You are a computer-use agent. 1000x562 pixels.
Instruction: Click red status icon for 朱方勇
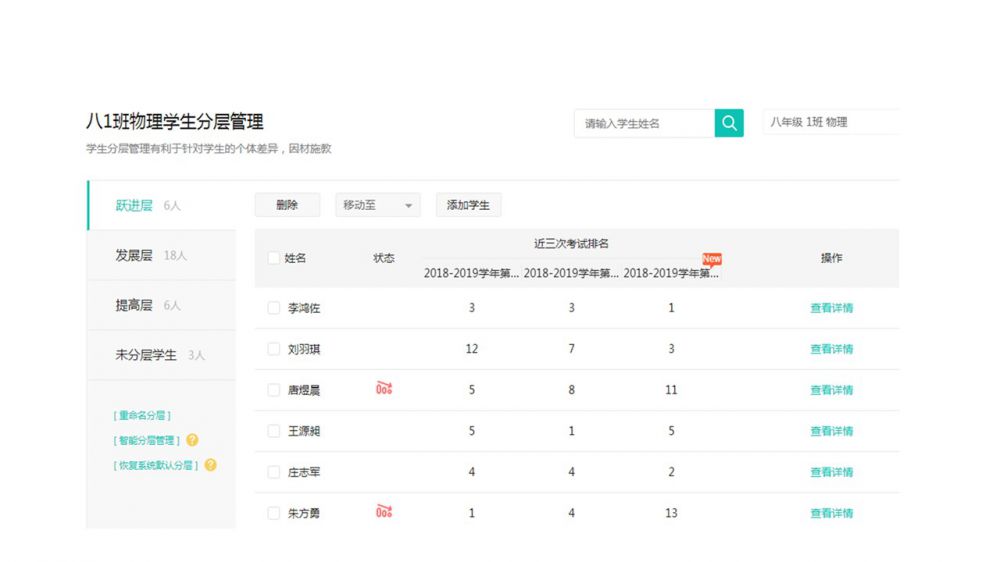pyautogui.click(x=384, y=512)
